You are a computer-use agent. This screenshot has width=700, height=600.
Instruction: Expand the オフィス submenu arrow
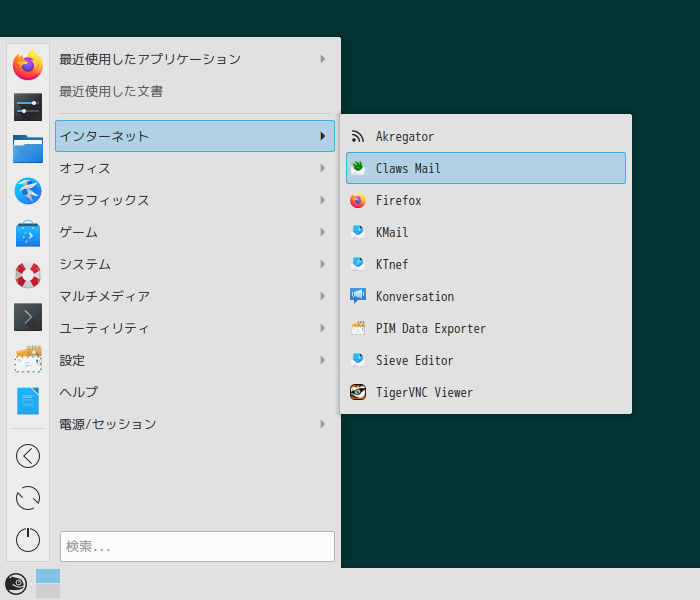(323, 168)
